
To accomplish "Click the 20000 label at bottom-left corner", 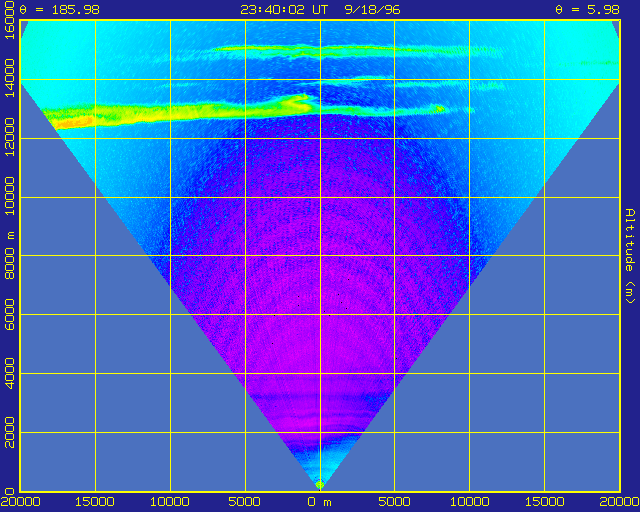I will point(20,502).
